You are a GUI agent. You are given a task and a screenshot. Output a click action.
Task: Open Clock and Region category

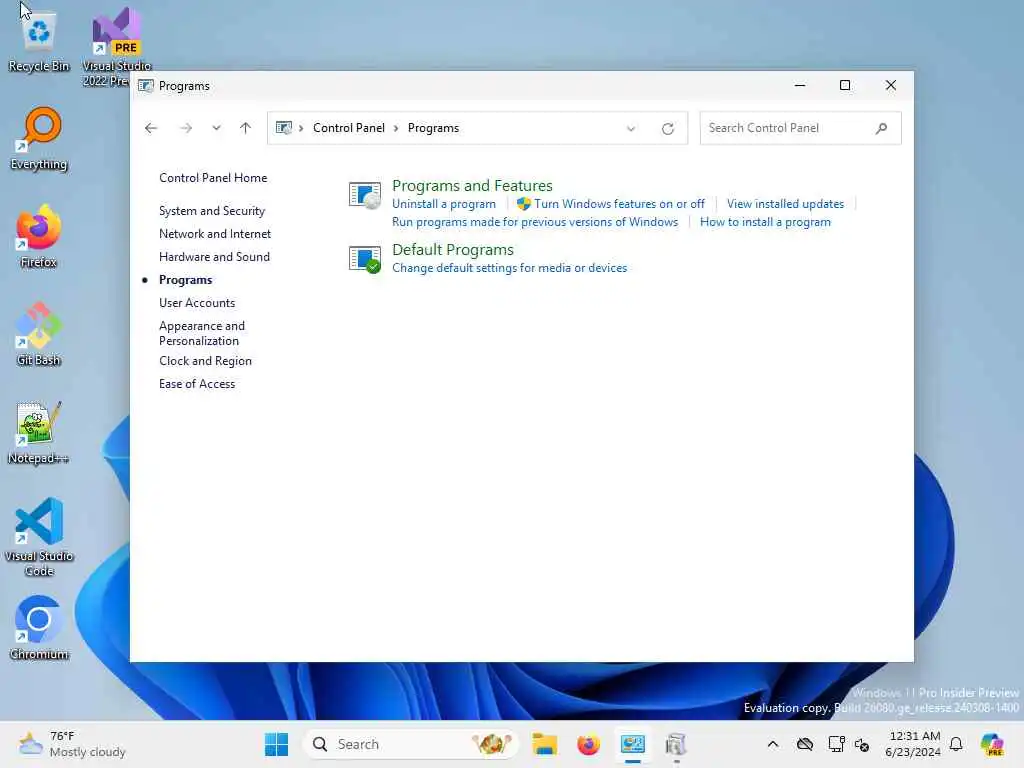click(205, 361)
